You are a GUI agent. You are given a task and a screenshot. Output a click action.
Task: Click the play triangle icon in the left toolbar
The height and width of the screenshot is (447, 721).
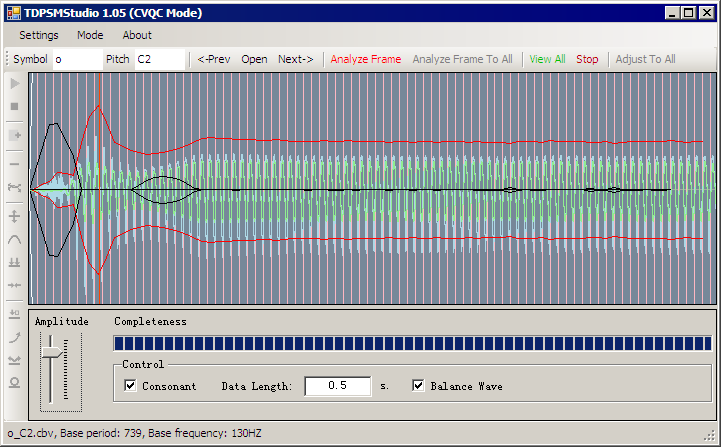[15, 84]
